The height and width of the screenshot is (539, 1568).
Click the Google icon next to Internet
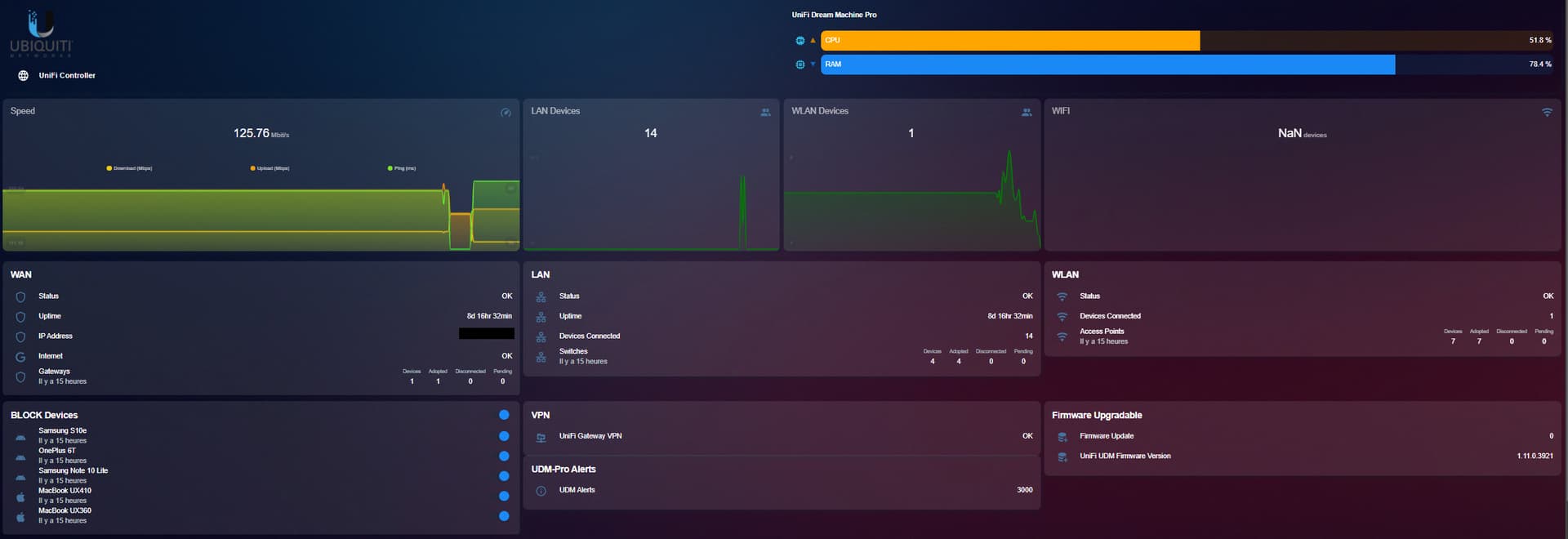pos(20,357)
